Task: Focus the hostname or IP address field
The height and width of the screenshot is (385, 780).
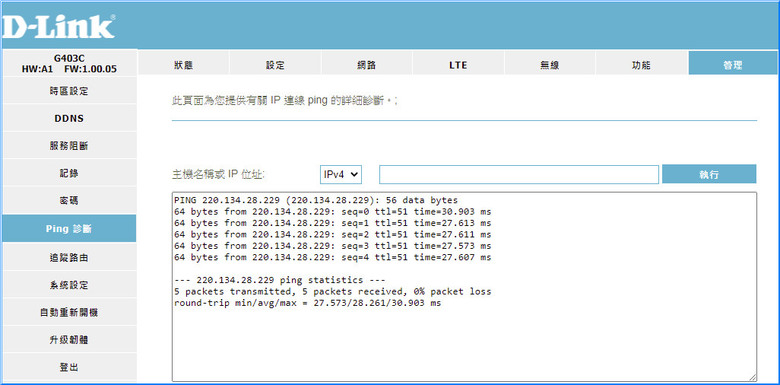Action: (x=519, y=175)
